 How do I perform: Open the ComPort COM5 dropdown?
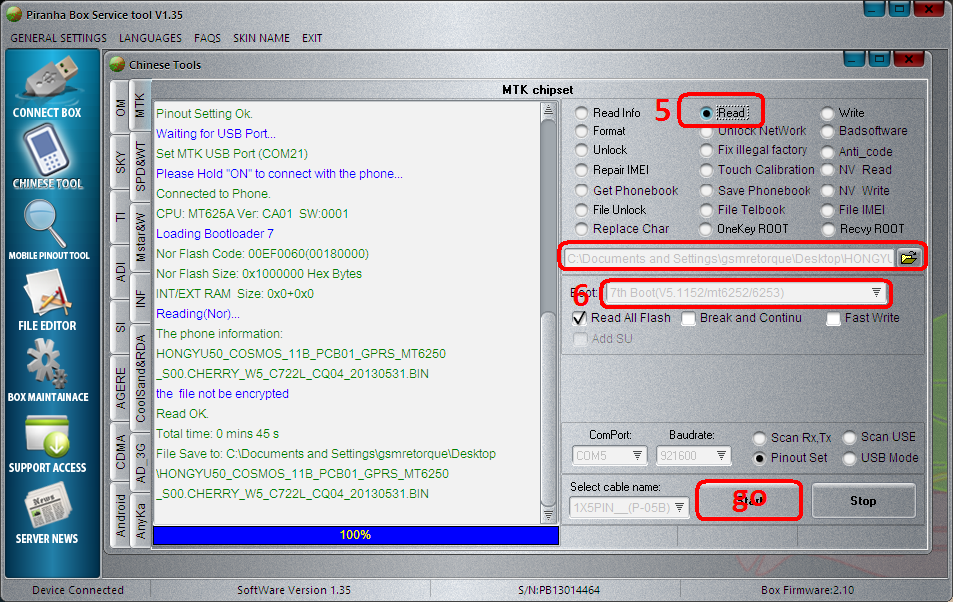click(637, 456)
